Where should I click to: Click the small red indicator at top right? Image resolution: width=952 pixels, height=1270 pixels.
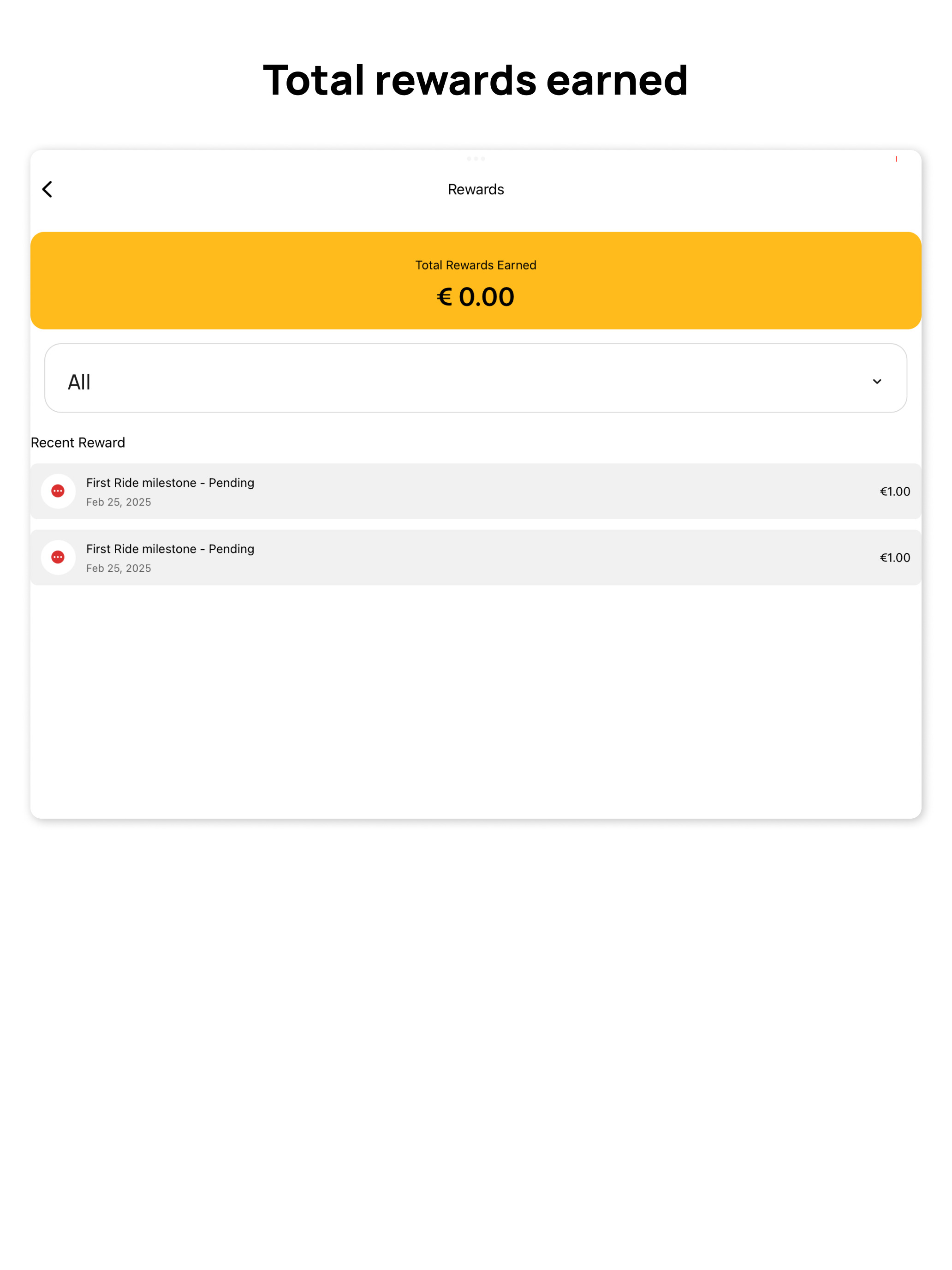[896, 159]
